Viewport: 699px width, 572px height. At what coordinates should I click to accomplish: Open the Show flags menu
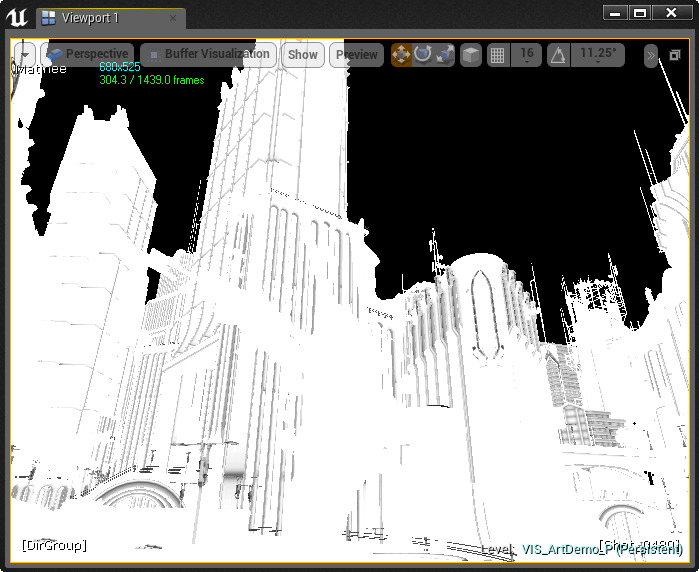[302, 55]
